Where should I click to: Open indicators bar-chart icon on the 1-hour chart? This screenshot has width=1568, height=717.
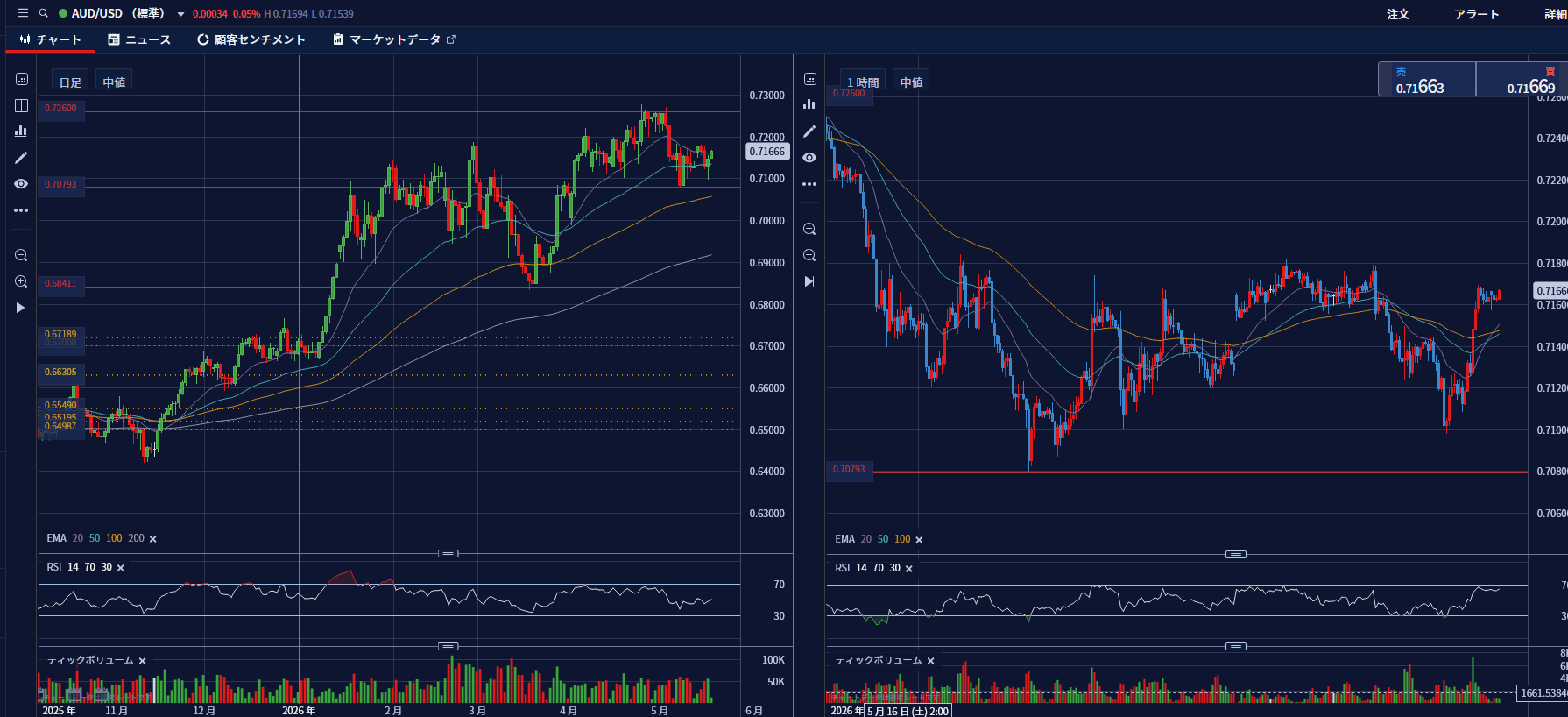pyautogui.click(x=809, y=104)
